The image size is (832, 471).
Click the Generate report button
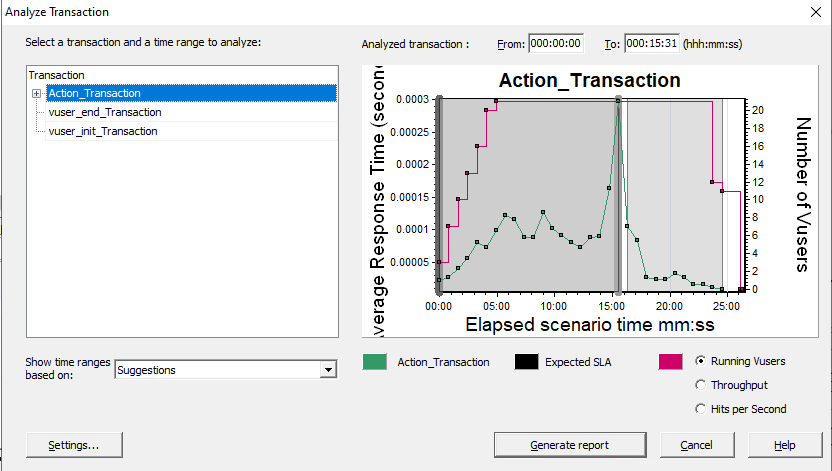569,445
